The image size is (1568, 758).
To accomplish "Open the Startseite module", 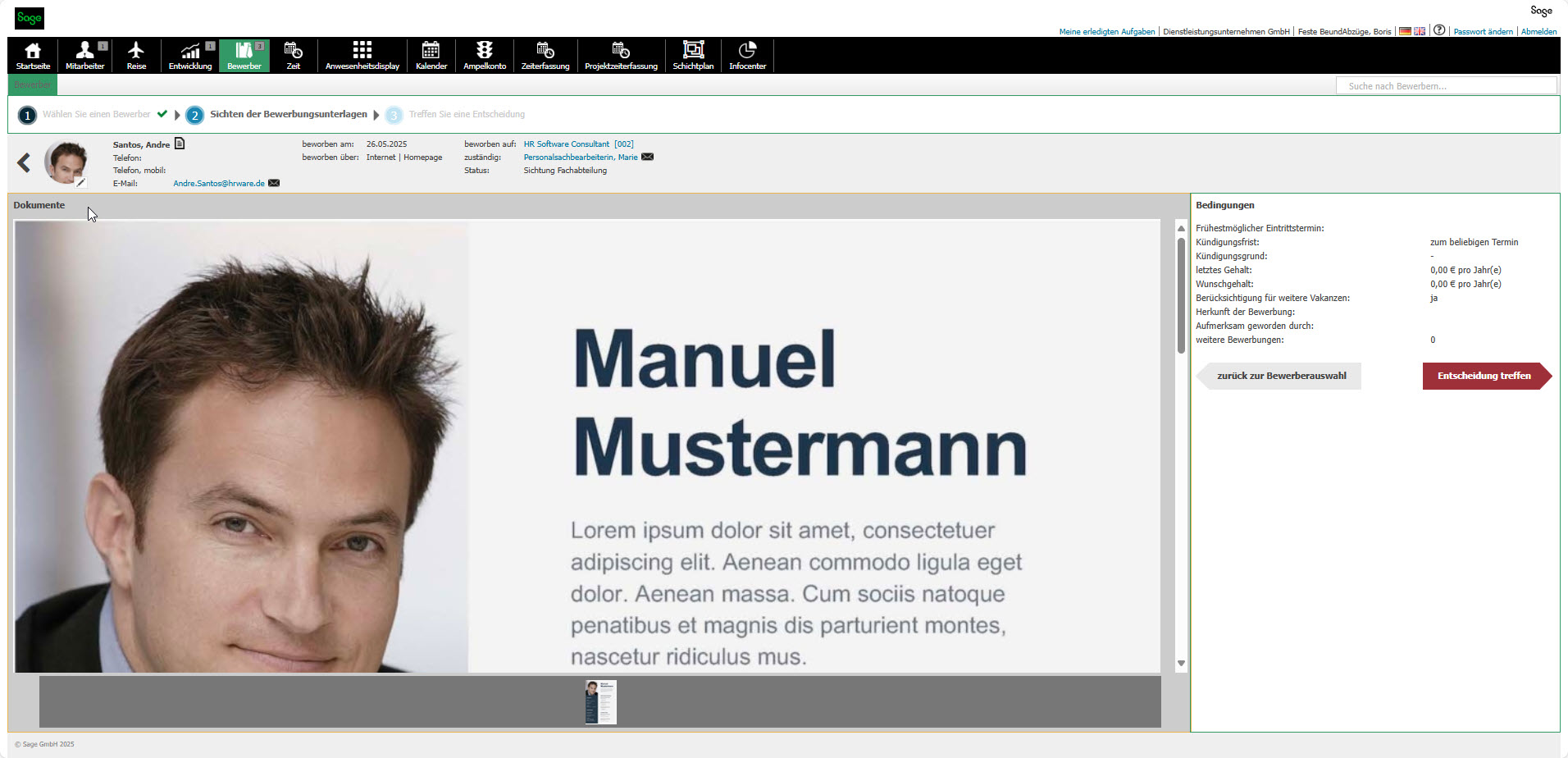I will click(31, 55).
